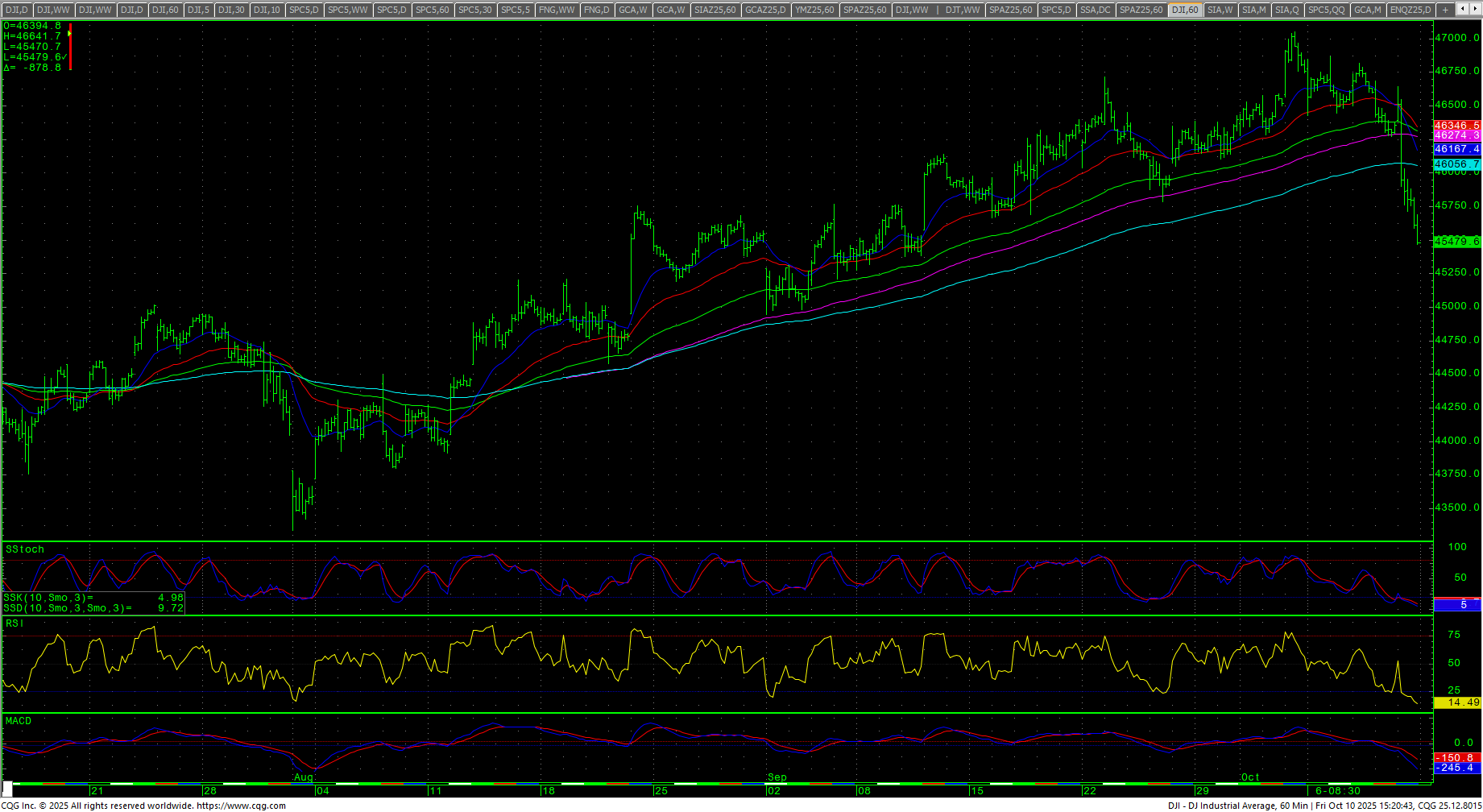Click the SSK(10,Smo,3) value readout

pyautogui.click(x=93, y=598)
